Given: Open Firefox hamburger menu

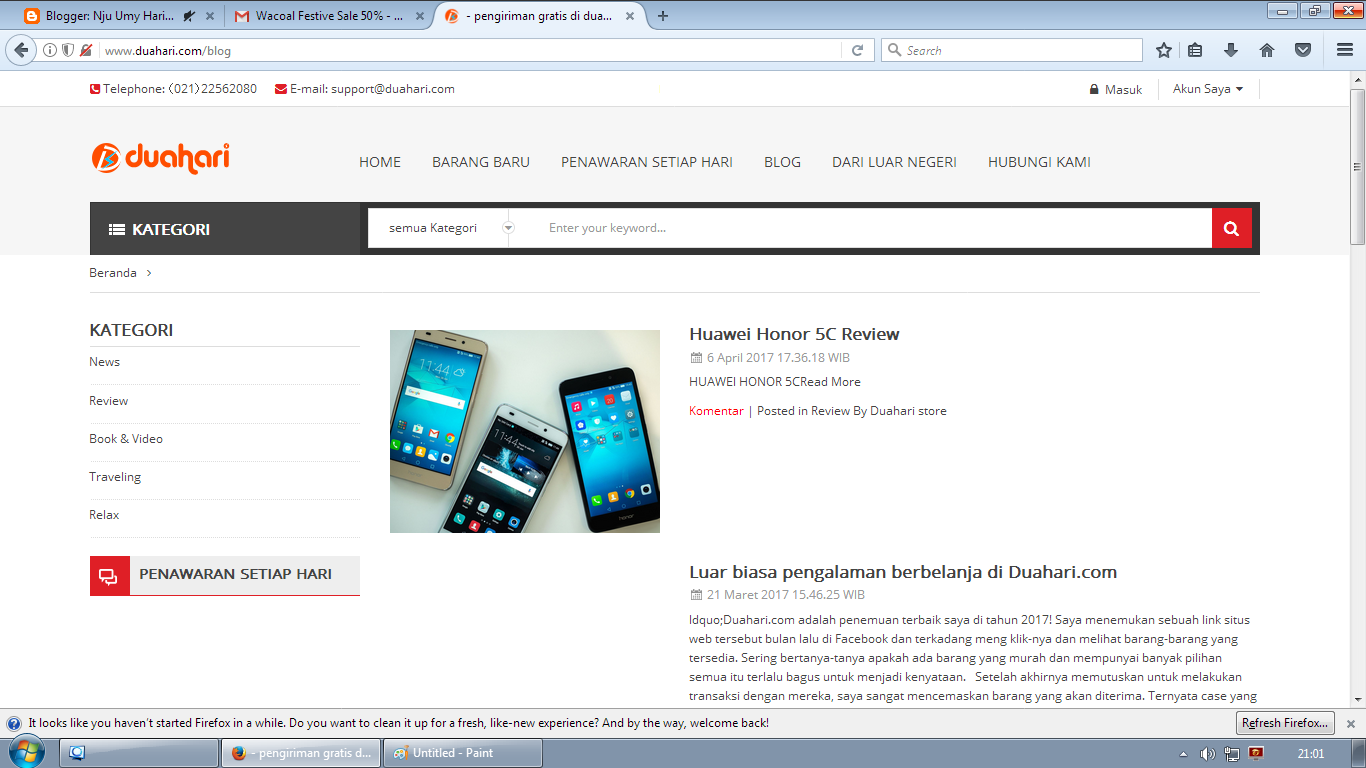Looking at the screenshot, I should click(x=1345, y=50).
